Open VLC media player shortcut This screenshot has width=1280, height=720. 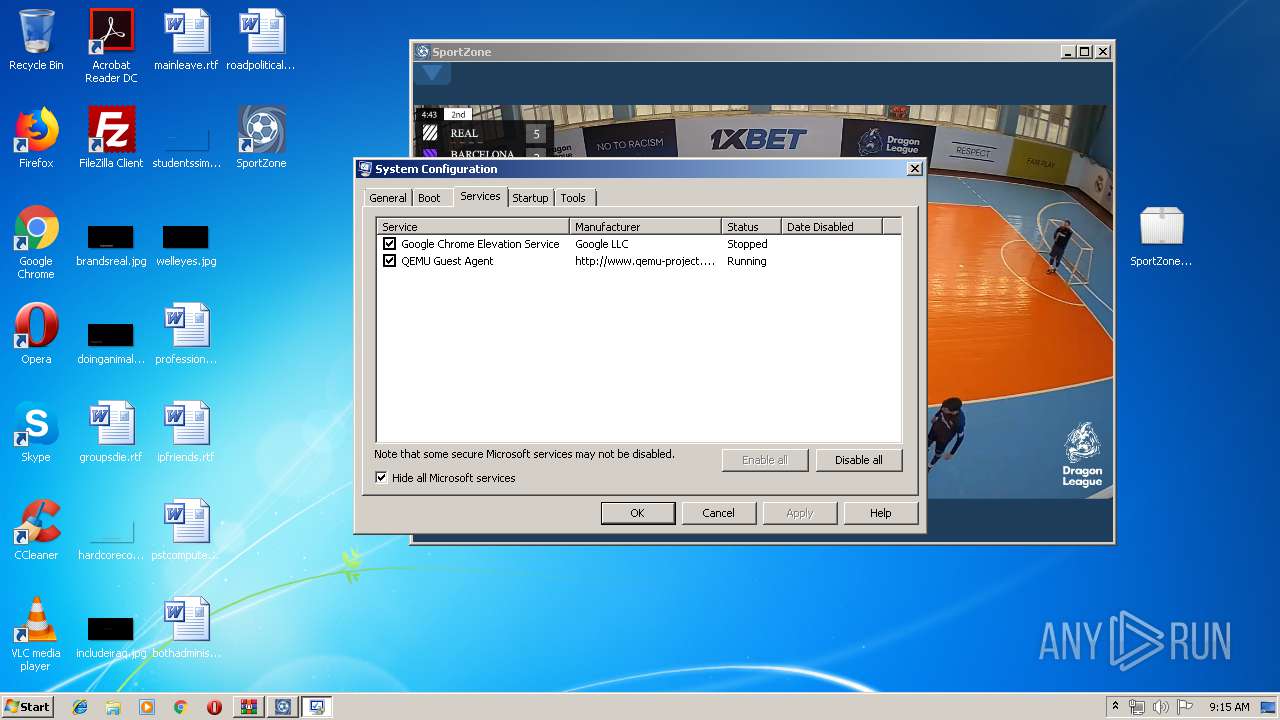click(x=36, y=634)
